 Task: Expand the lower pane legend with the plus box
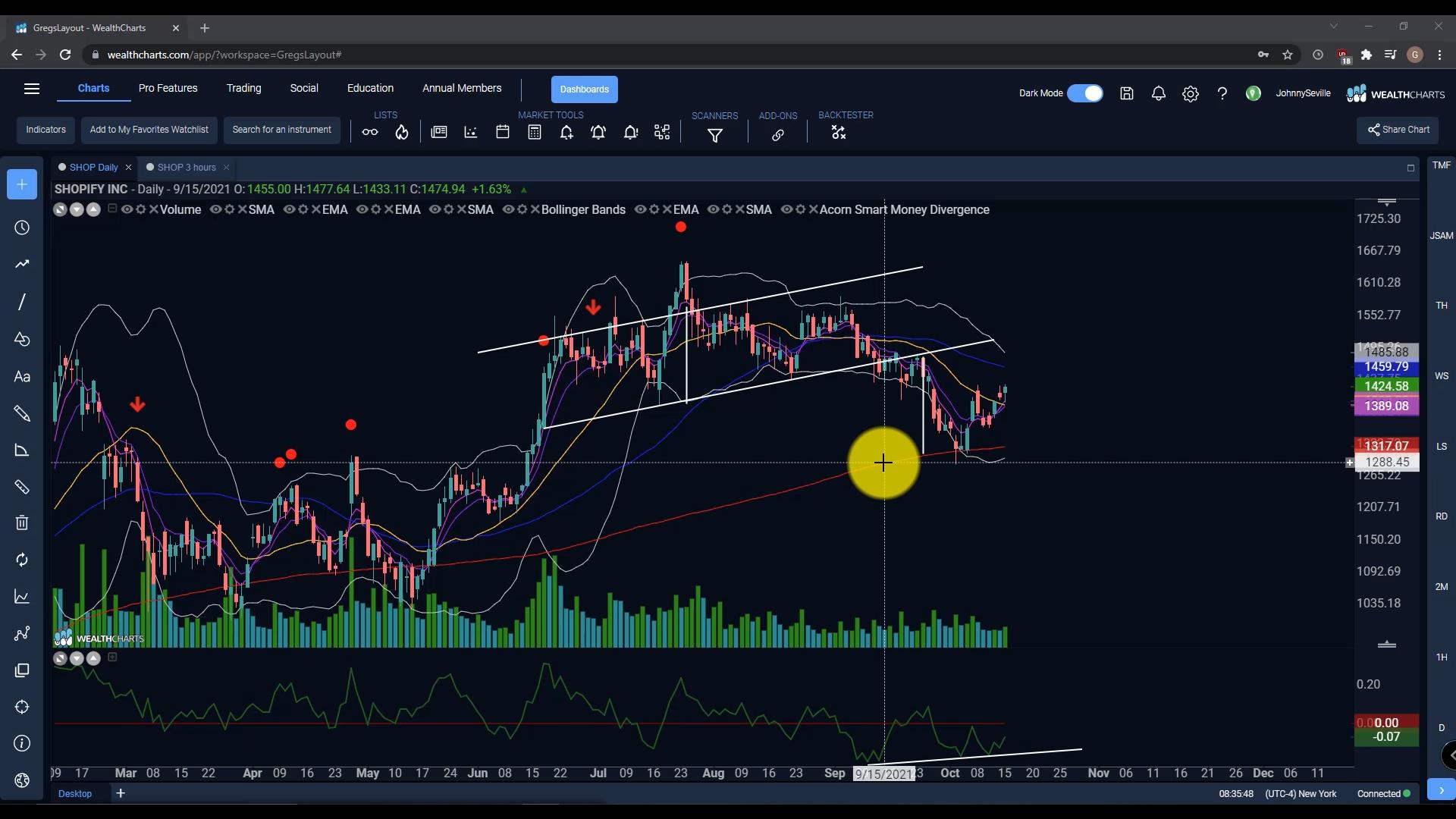click(x=112, y=657)
